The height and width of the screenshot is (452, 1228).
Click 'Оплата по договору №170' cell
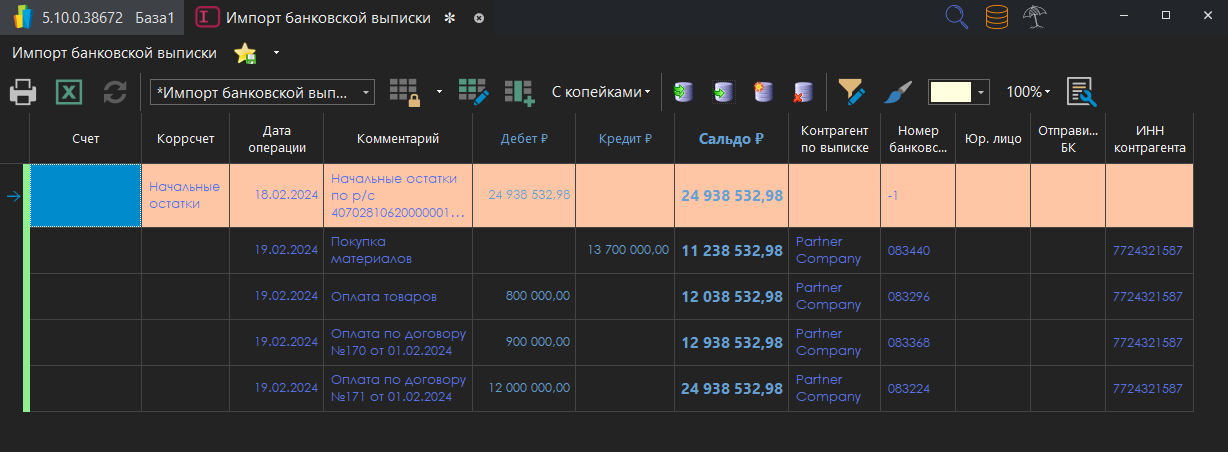(398, 342)
